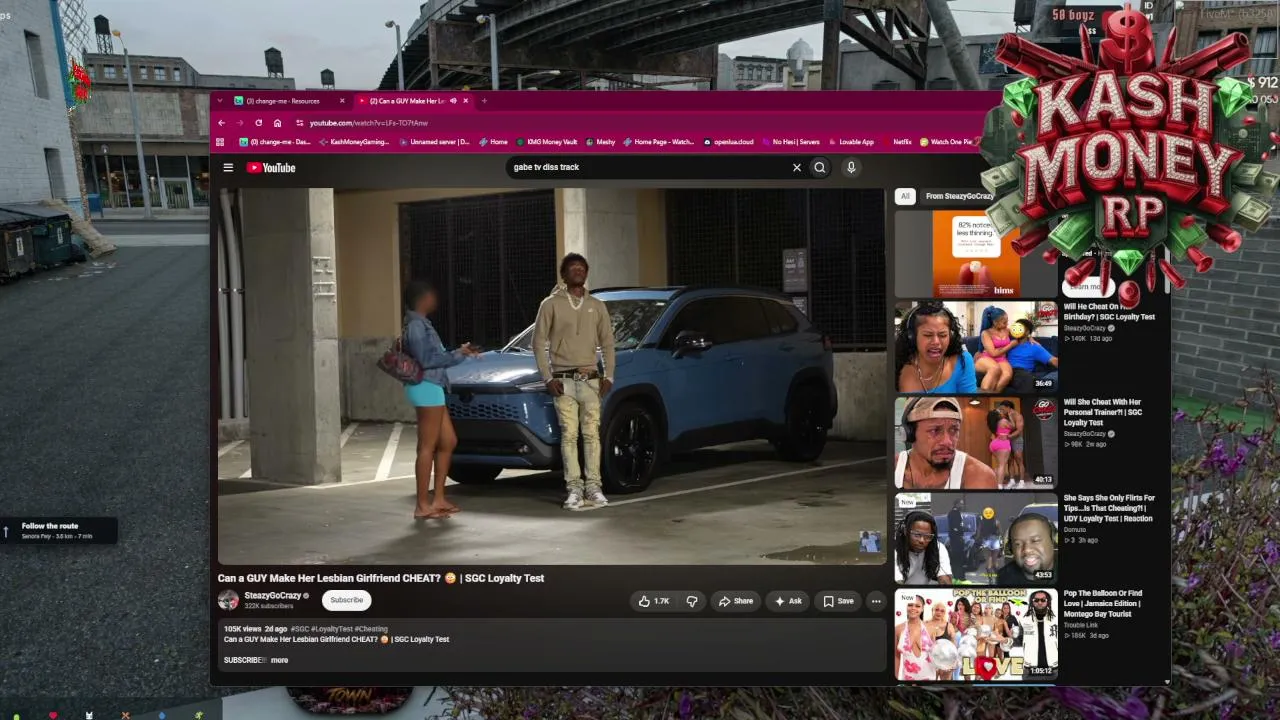This screenshot has width=1280, height=720.
Task: Subscribe to the SteazyGoCrazy channel
Action: [x=347, y=600]
